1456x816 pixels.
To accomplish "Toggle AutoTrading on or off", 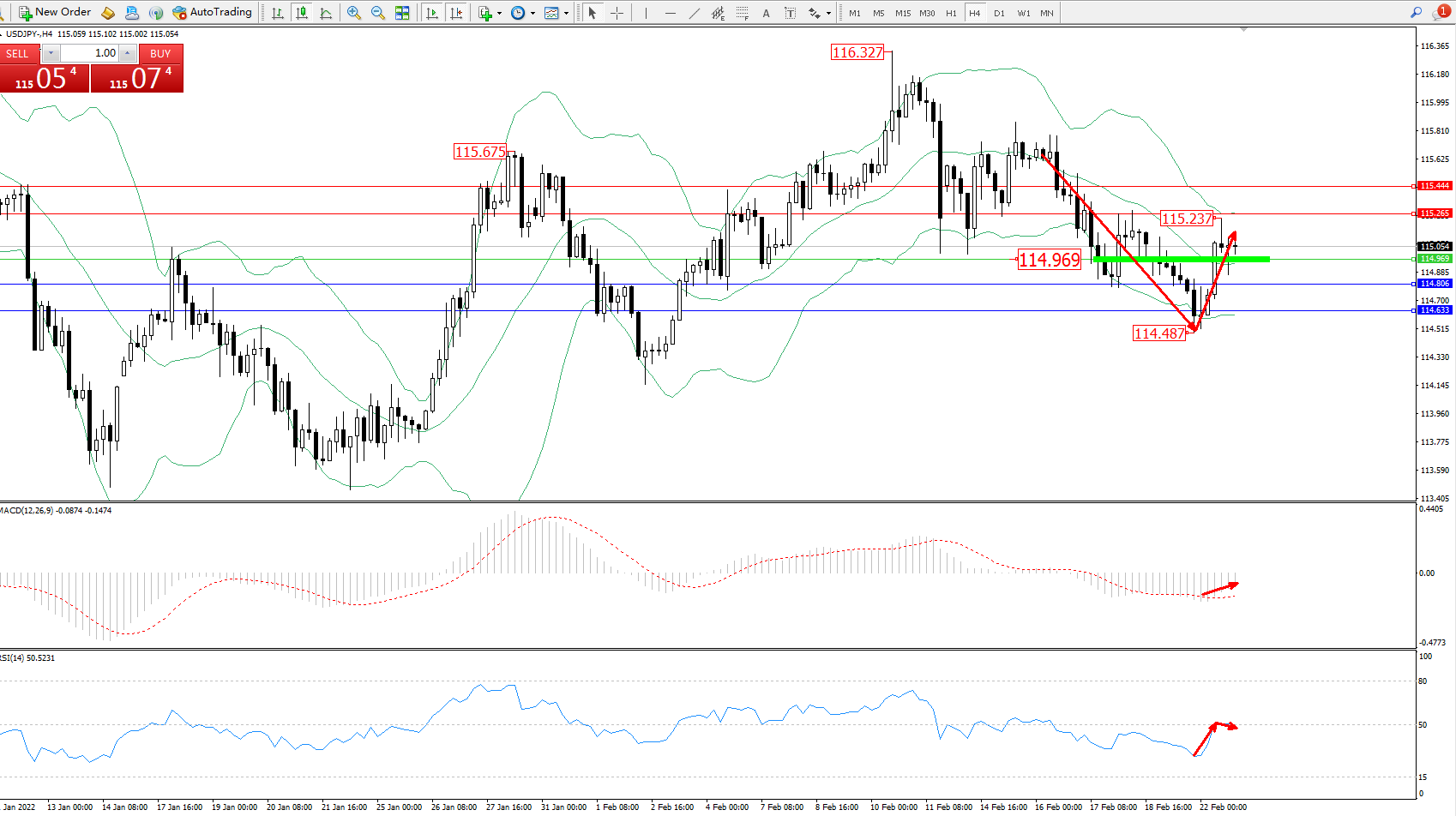I will [x=212, y=12].
